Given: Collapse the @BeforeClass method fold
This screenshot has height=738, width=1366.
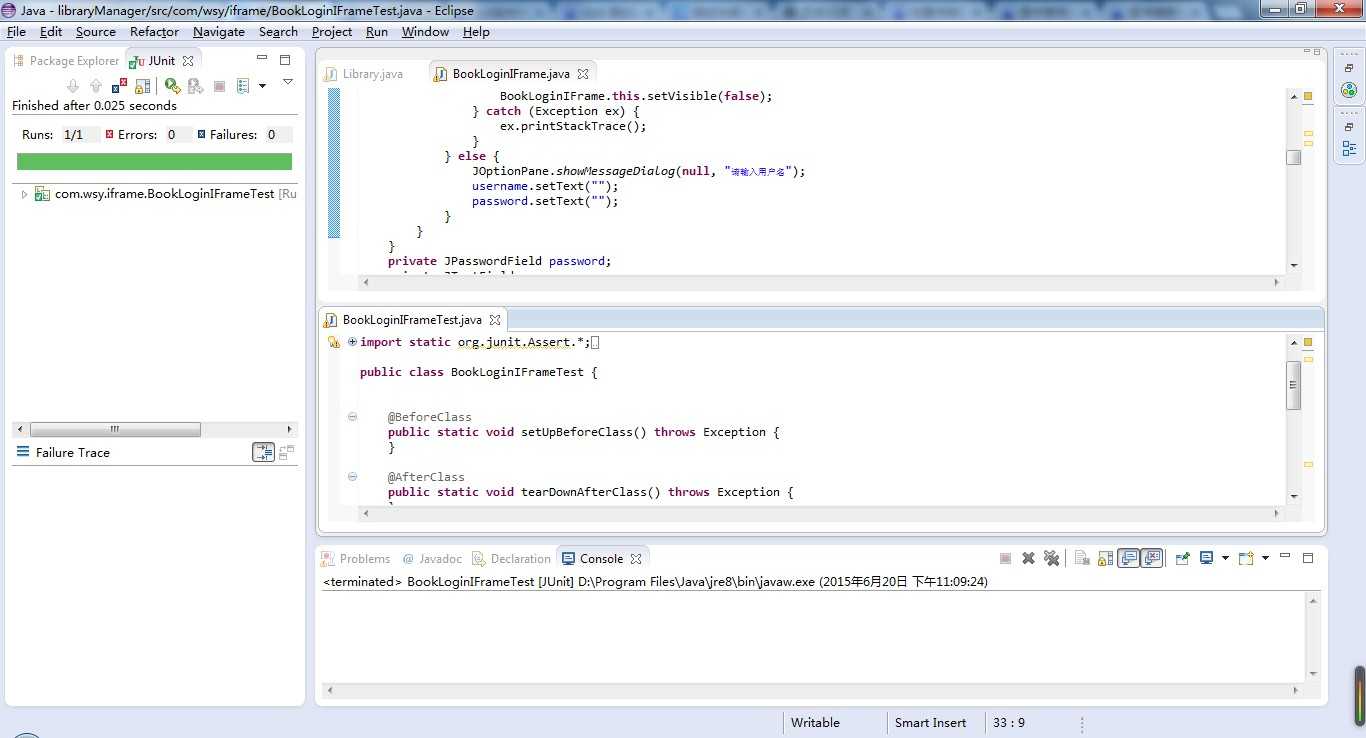Looking at the screenshot, I should coord(352,417).
